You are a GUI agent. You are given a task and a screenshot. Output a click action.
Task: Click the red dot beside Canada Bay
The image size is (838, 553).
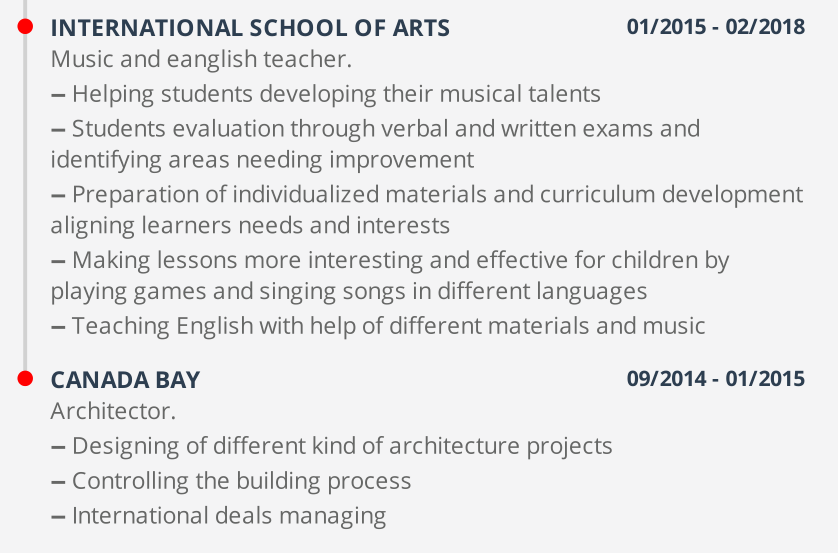point(25,378)
